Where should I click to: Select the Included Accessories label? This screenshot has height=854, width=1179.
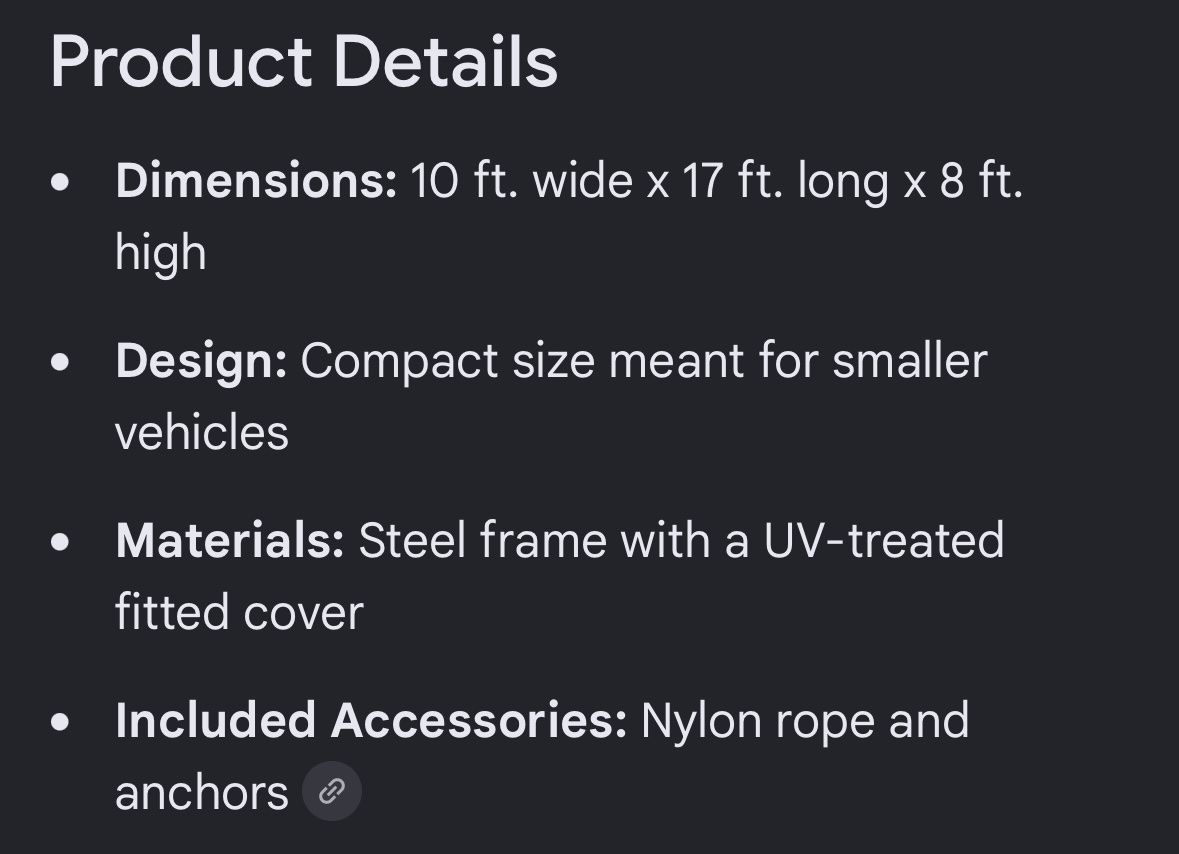tap(371, 720)
